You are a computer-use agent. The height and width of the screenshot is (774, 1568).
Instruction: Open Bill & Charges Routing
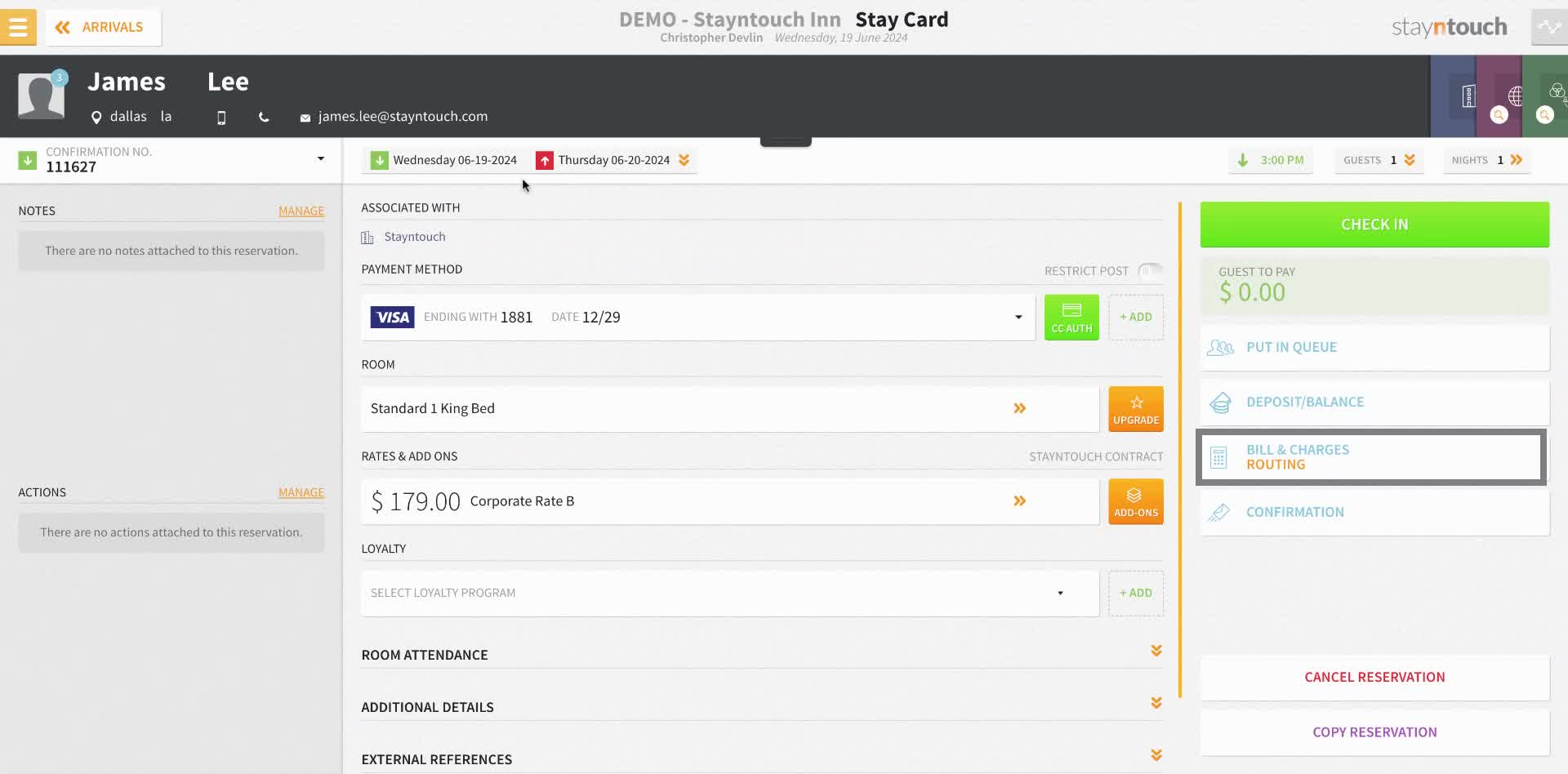[1371, 457]
